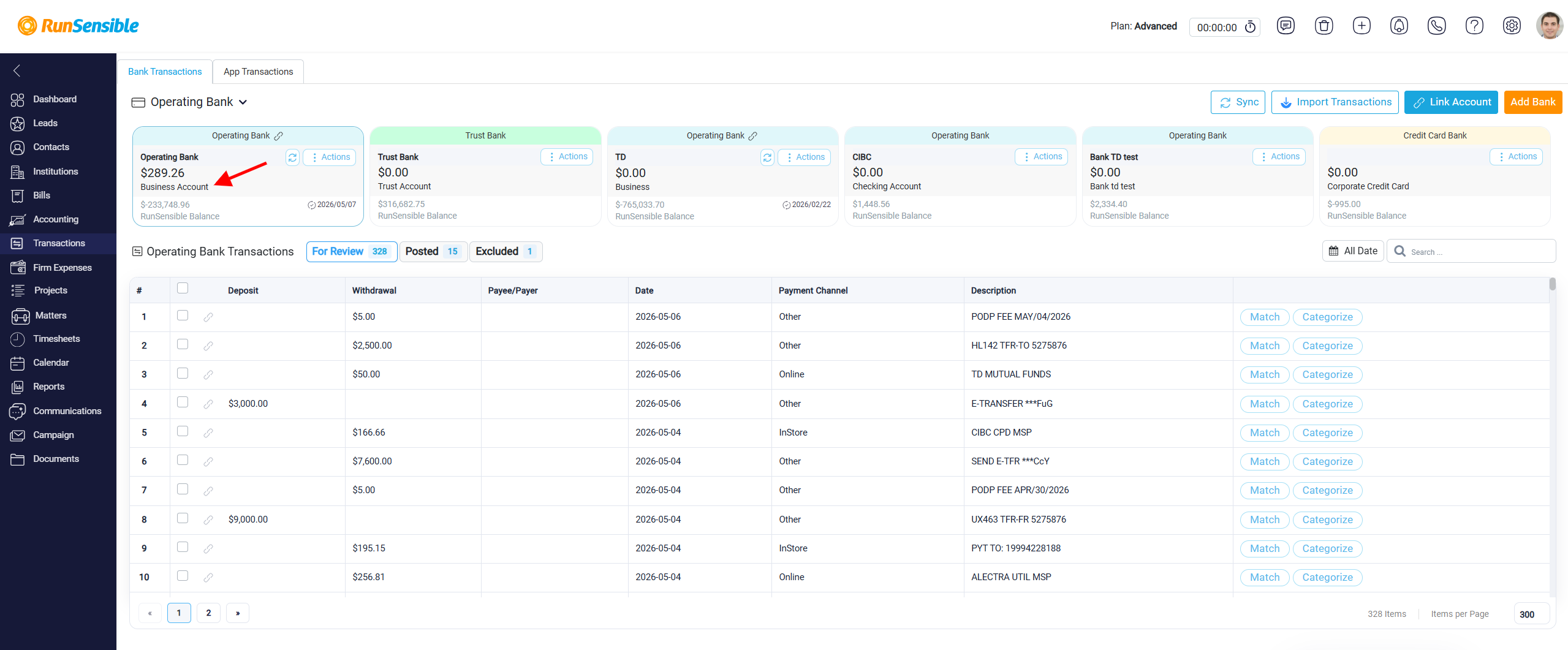1568x650 pixels.
Task: Open Actions menu on Credit Card Bank card
Action: coord(1516,157)
